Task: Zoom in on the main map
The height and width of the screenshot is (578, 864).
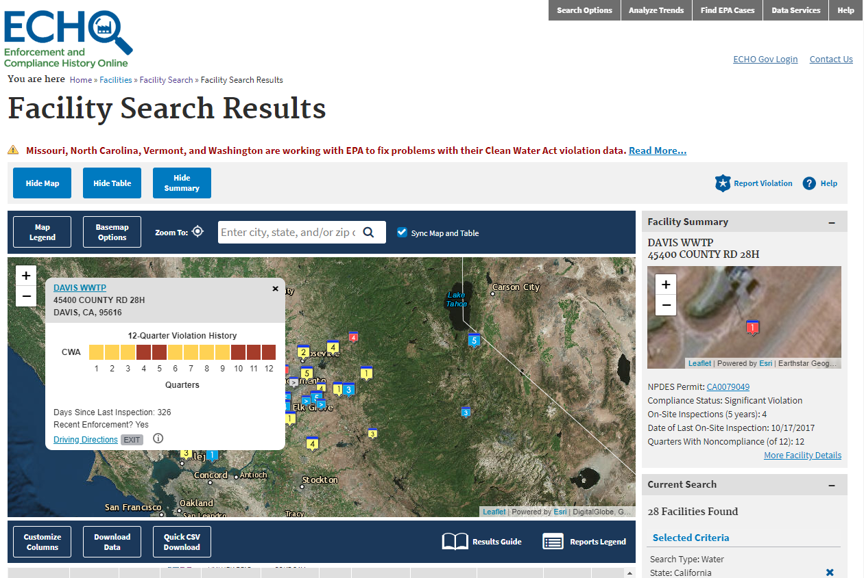Action: point(26,276)
